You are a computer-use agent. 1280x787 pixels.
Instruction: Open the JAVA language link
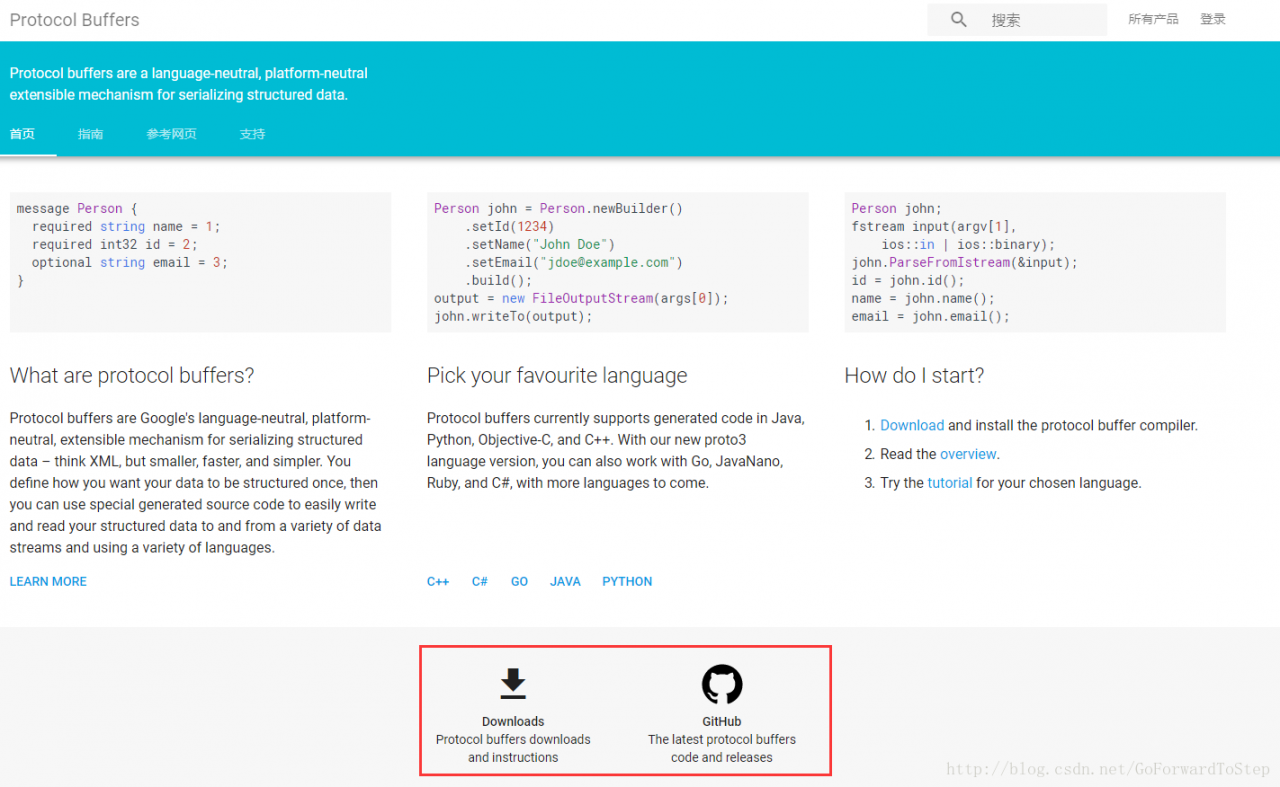565,581
